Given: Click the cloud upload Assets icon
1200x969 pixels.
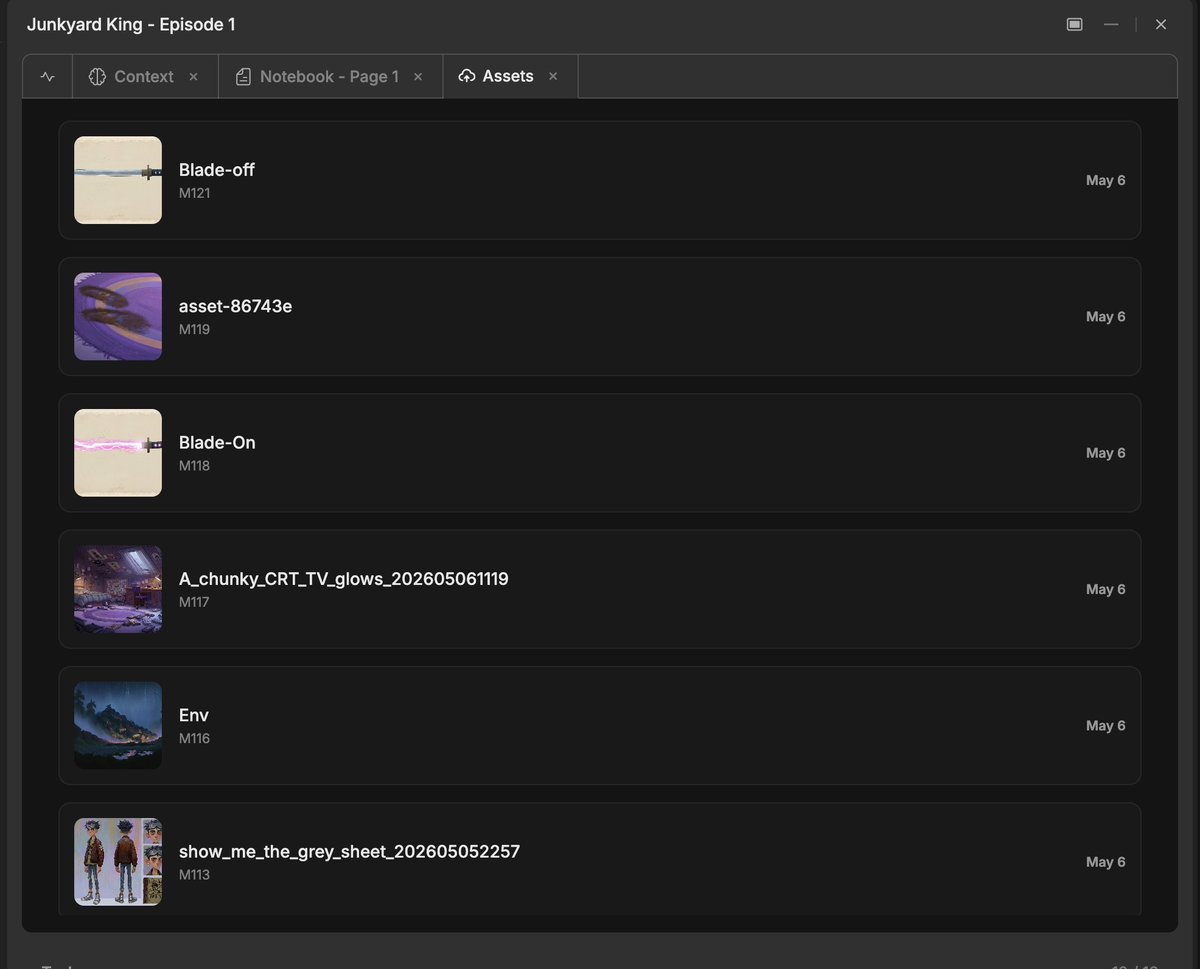Looking at the screenshot, I should (466, 76).
